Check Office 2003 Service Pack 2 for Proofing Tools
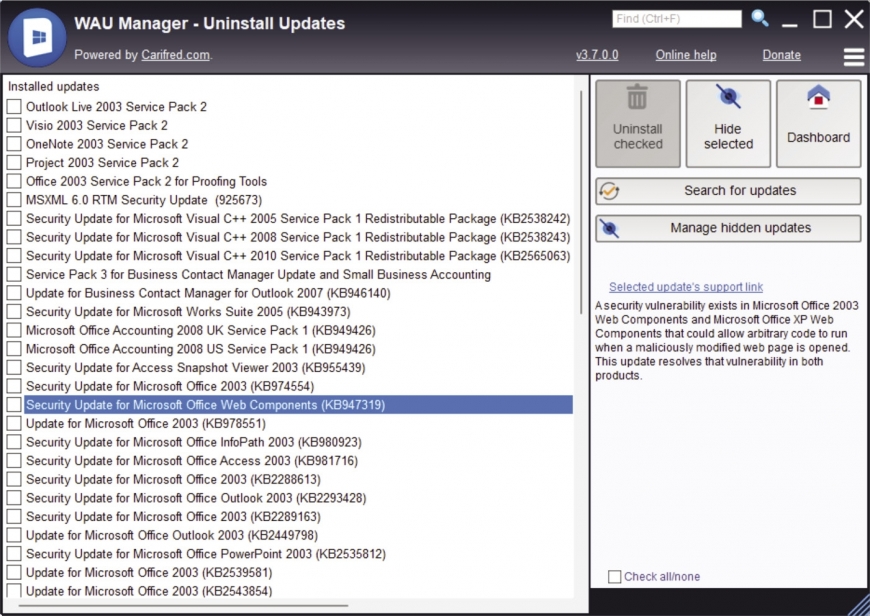Image resolution: width=870 pixels, height=616 pixels. click(x=14, y=181)
